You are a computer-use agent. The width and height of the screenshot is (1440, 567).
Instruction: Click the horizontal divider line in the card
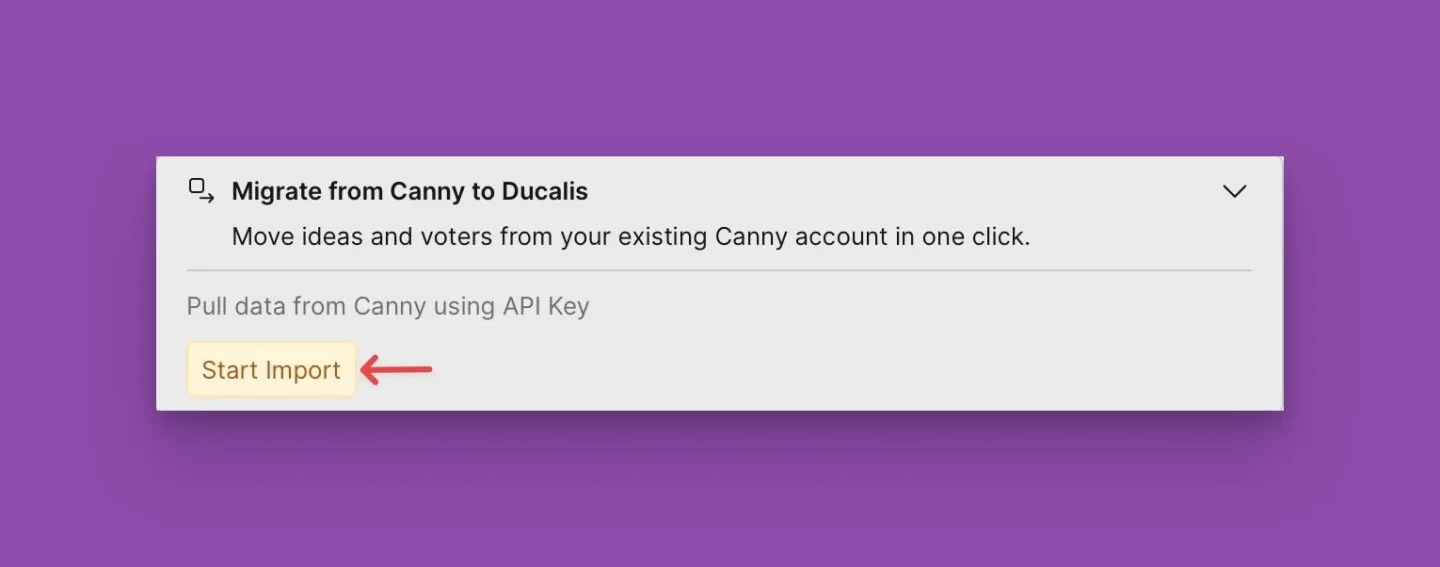(x=718, y=270)
